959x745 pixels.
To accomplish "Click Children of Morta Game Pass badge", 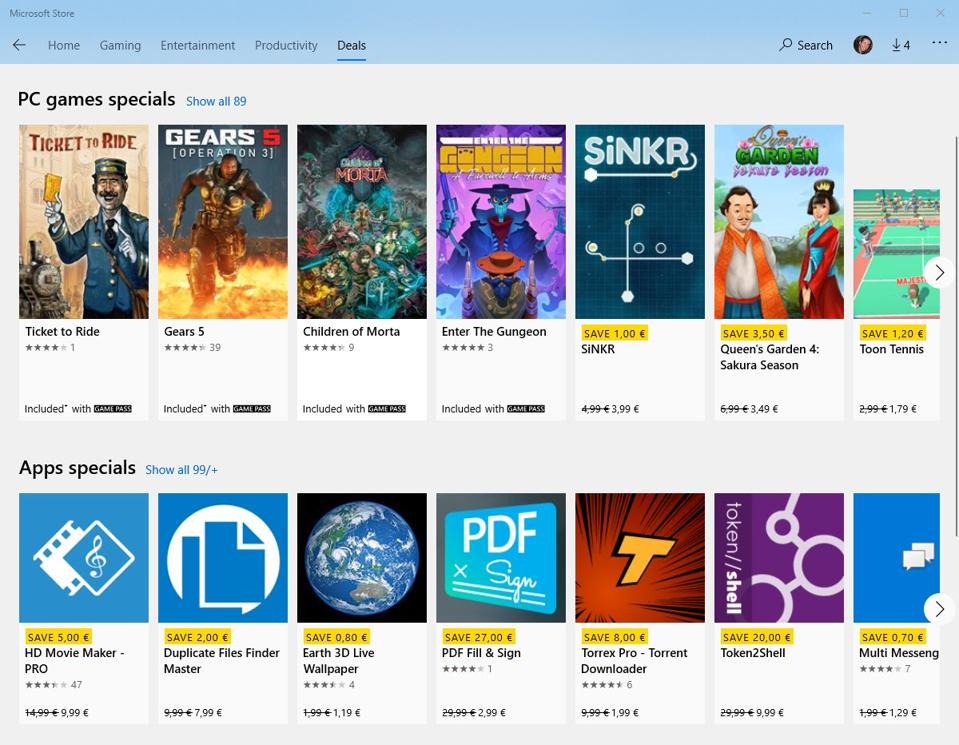I will coord(387,409).
